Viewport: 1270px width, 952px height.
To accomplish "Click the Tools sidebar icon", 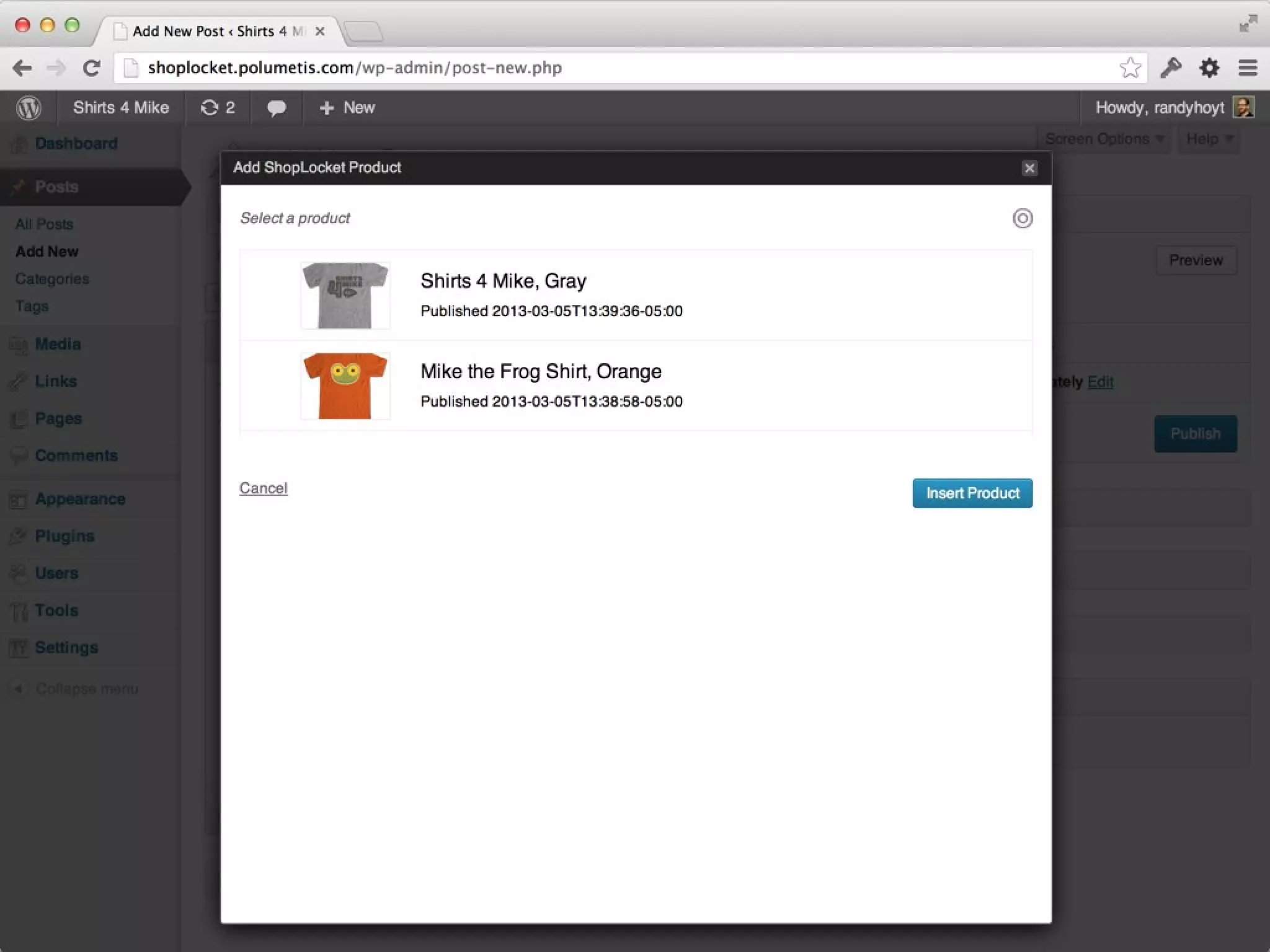I will click(x=19, y=611).
